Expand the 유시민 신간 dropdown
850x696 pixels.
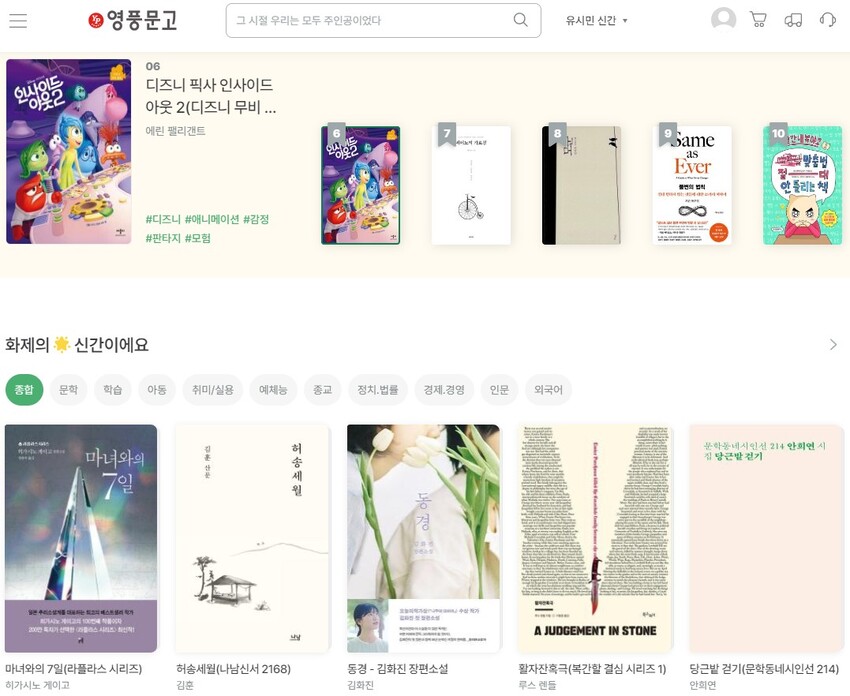(x=596, y=21)
